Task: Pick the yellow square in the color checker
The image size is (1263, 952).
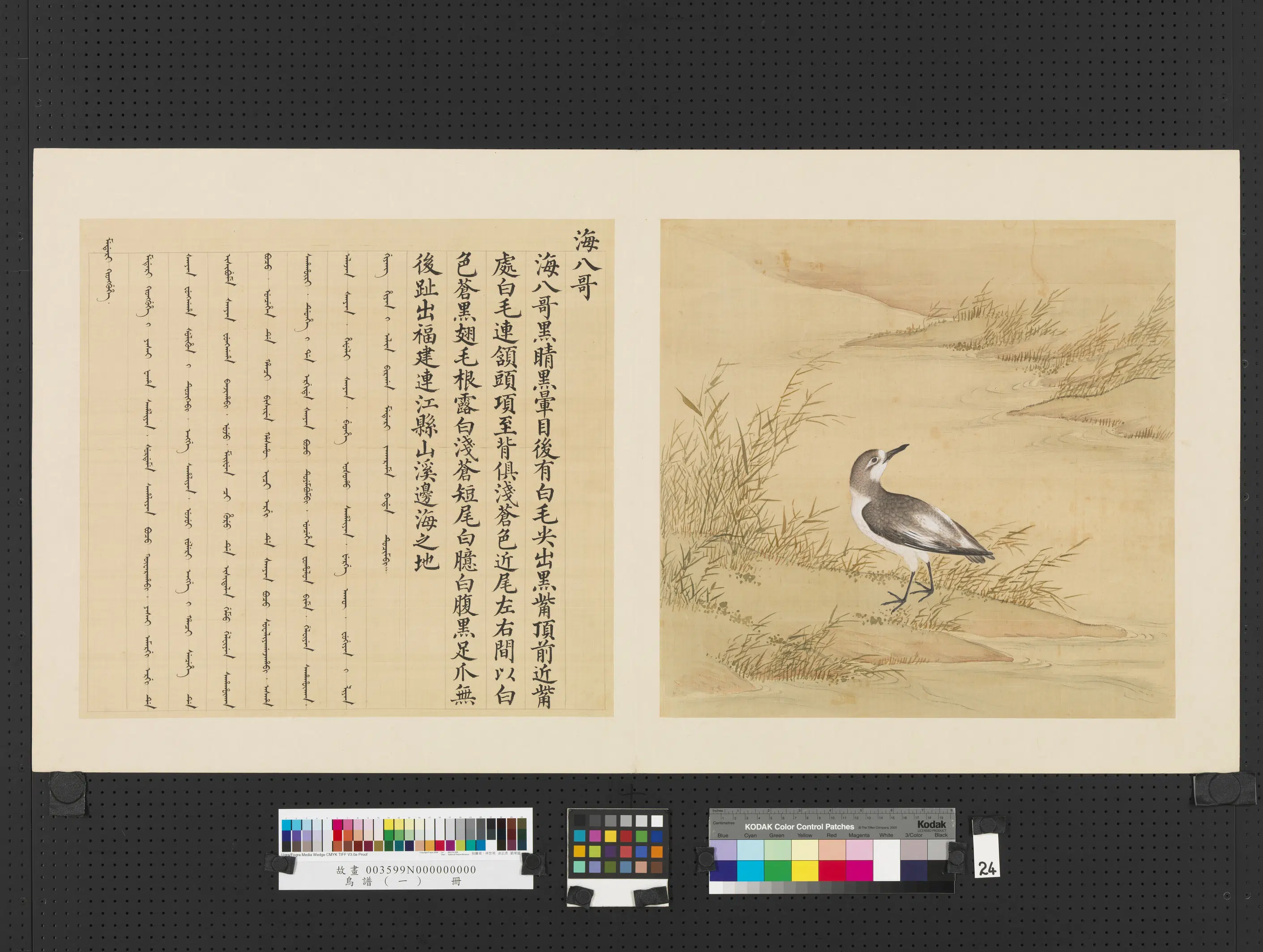Action: 611,836
